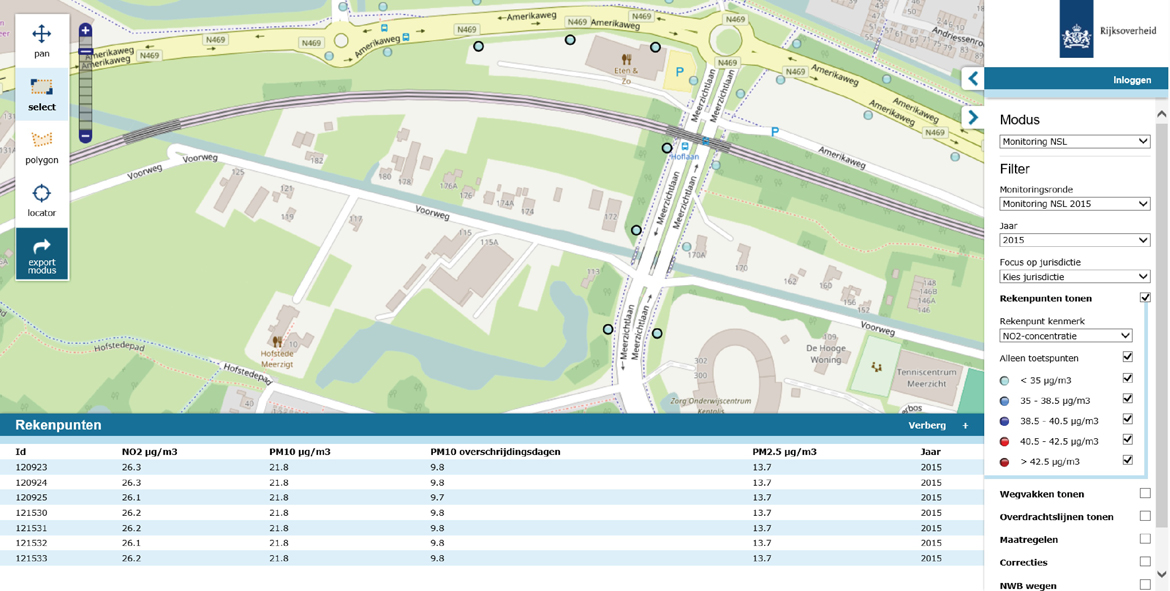Uncheck Rekenpunten tonen checkbox
This screenshot has width=1170, height=591.
pos(1145,298)
